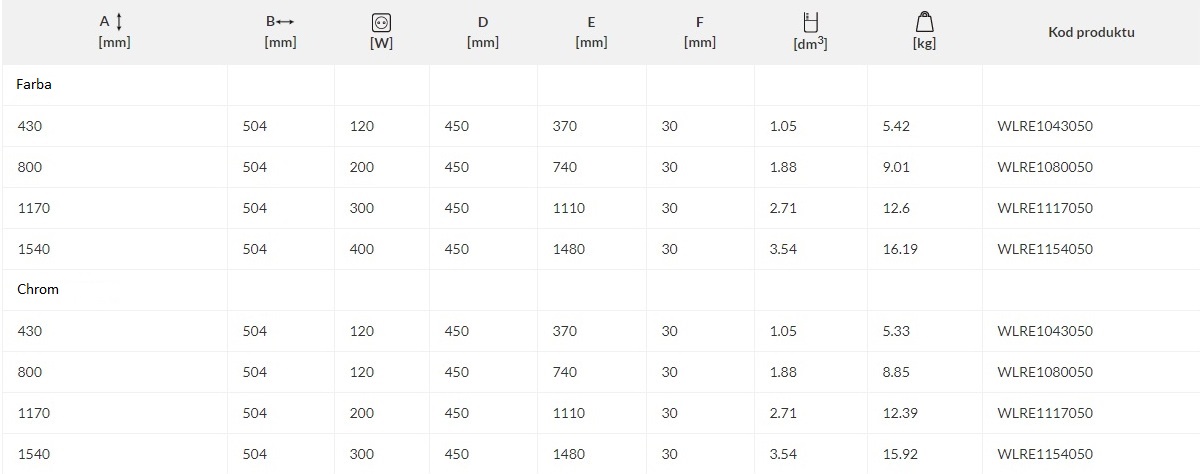Open product code in the 5.33 kg row

click(x=1045, y=331)
